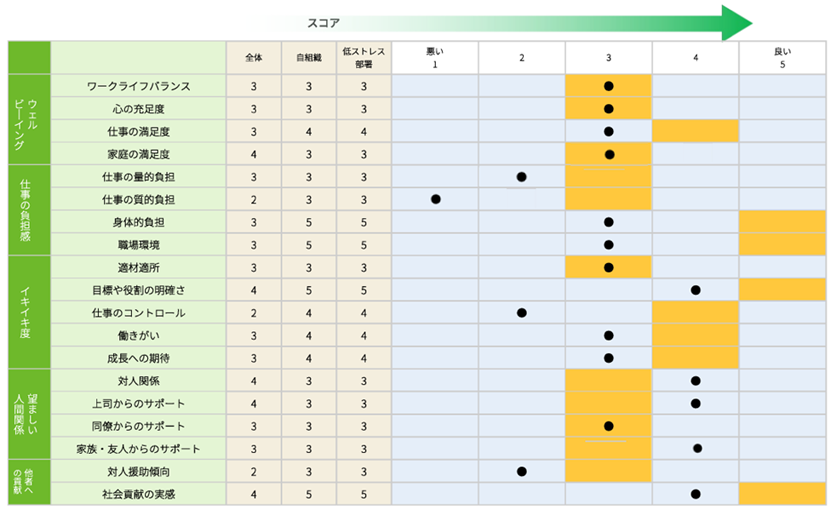The image size is (840, 509).
Task: Click the orange cell in 仕事の満足度 row
Action: pyautogui.click(x=695, y=131)
